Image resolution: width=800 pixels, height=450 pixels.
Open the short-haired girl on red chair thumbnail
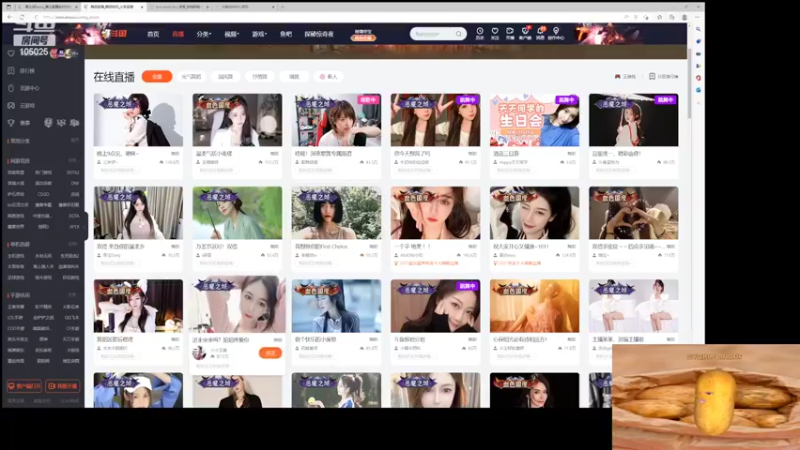(x=336, y=120)
